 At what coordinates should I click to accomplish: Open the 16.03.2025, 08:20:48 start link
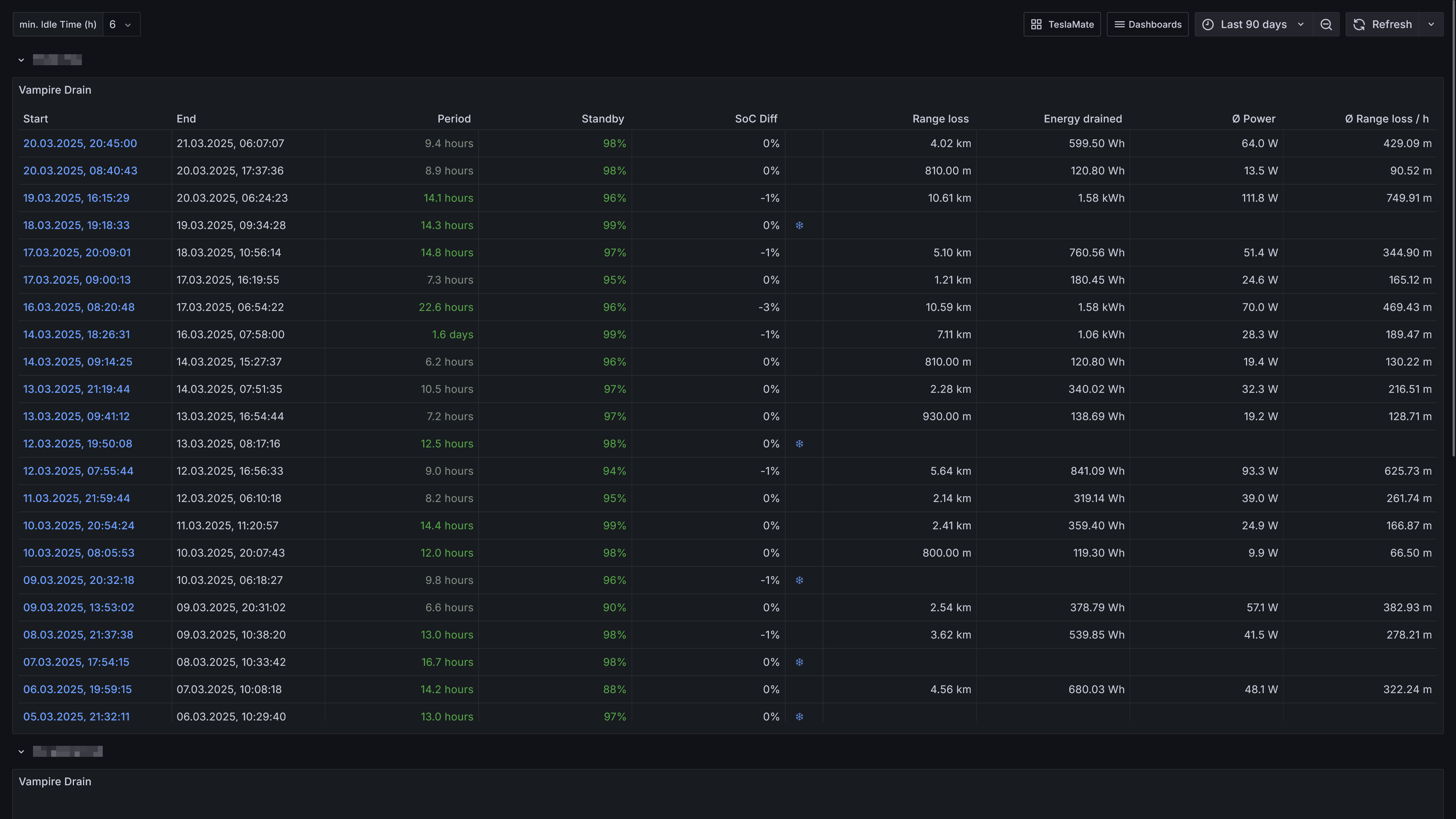pos(78,308)
